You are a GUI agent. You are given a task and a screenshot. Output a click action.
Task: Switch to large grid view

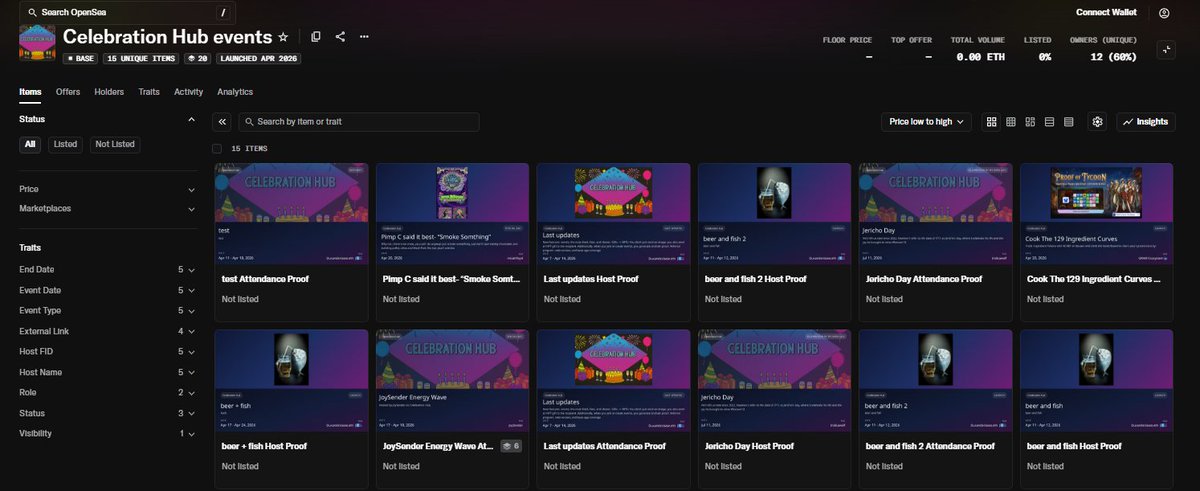992,122
